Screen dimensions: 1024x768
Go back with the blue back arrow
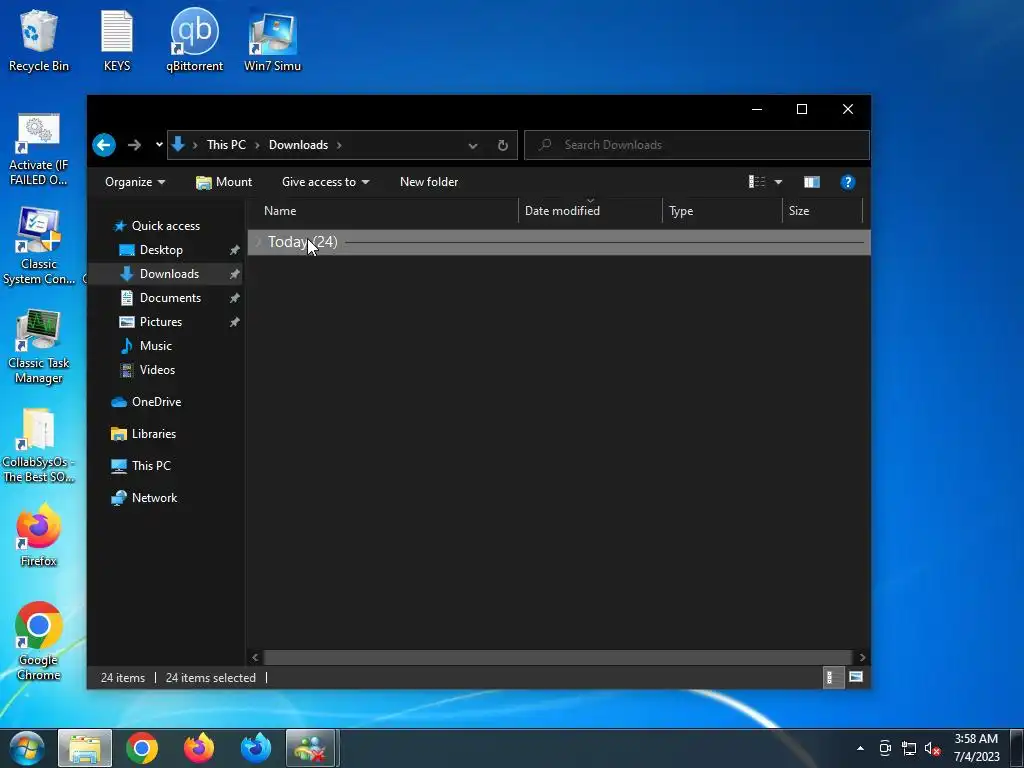pyautogui.click(x=104, y=145)
